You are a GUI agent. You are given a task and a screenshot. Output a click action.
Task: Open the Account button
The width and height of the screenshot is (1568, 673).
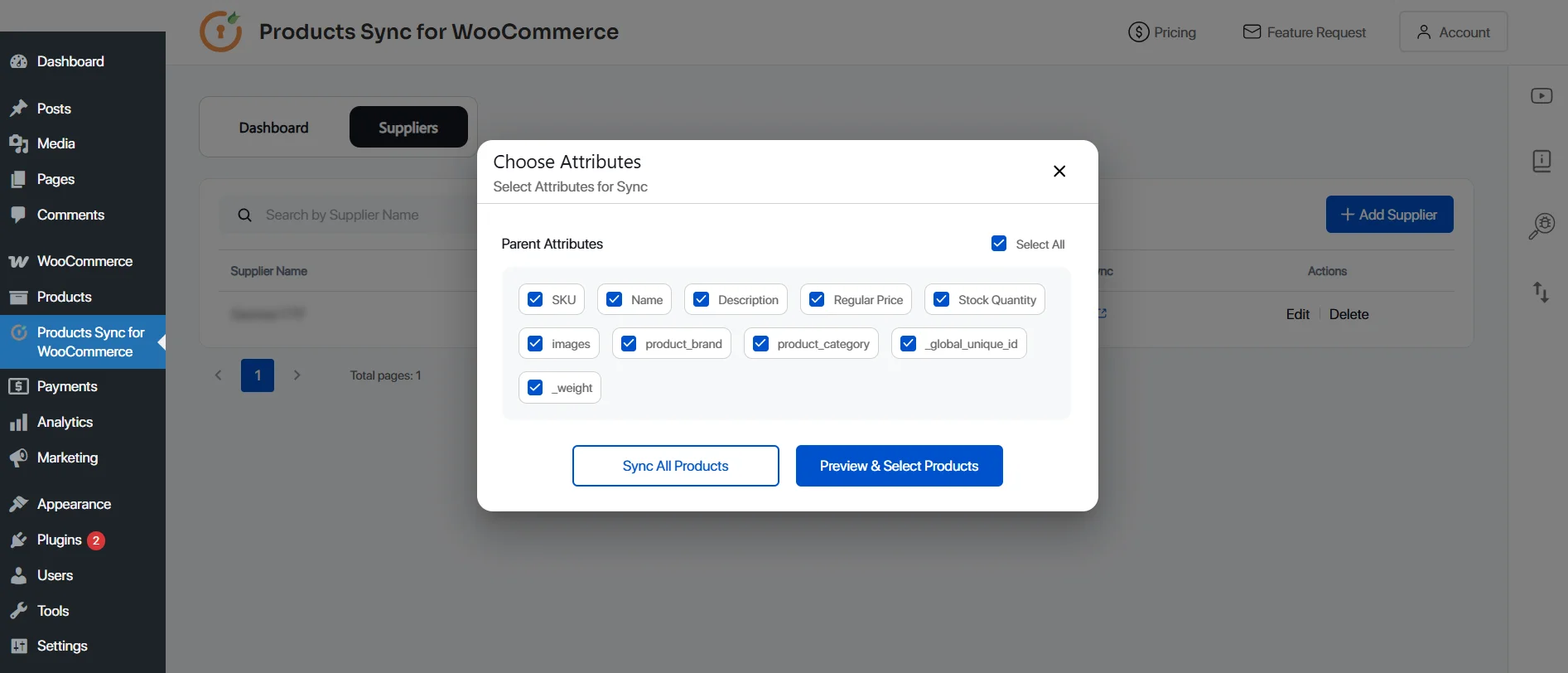[x=1454, y=31]
